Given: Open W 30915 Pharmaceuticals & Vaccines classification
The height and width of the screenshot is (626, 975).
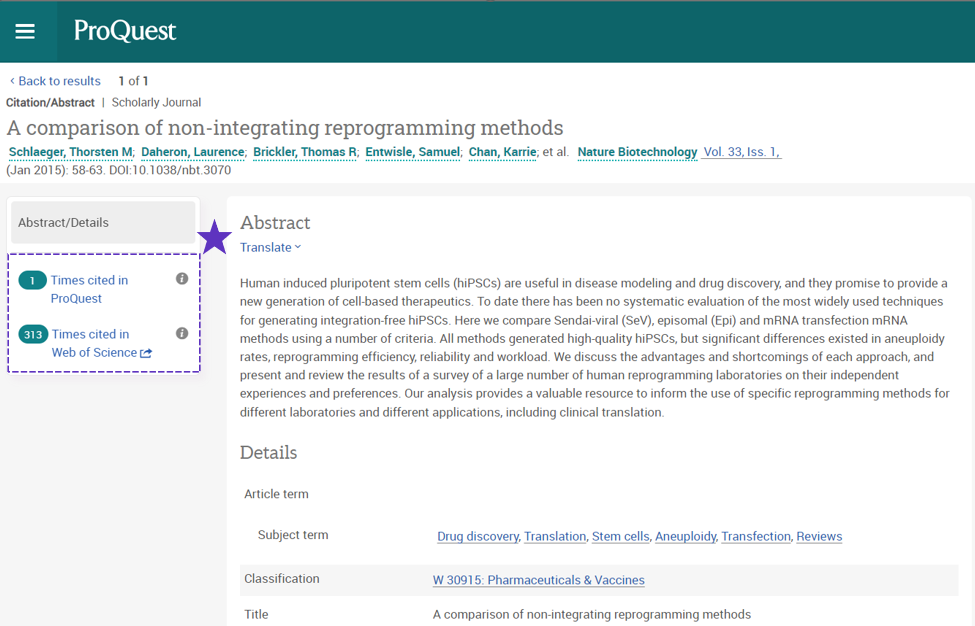Looking at the screenshot, I should tap(538, 580).
